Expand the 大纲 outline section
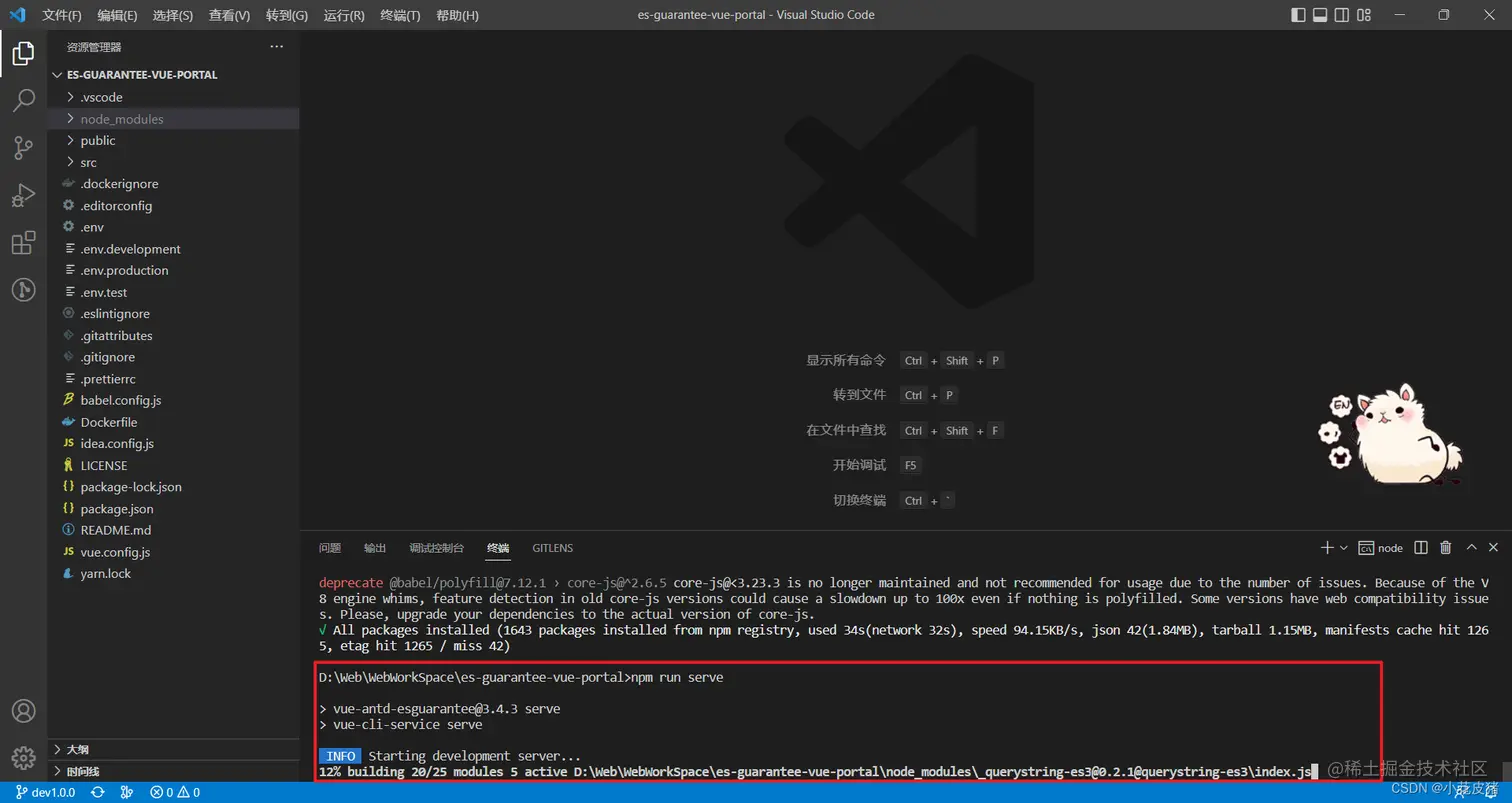The height and width of the screenshot is (803, 1512). point(173,749)
